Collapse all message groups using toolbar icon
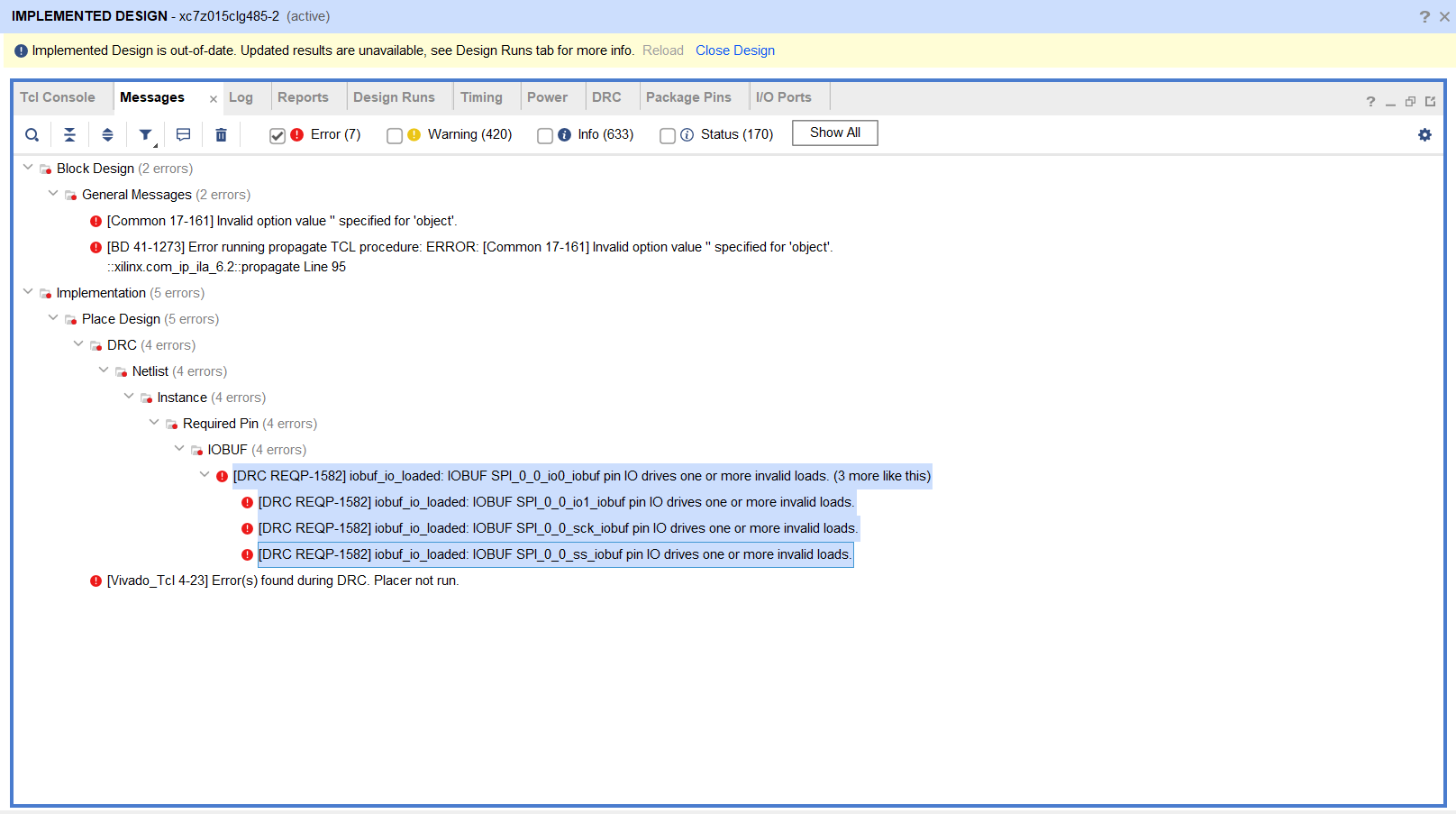 (70, 134)
